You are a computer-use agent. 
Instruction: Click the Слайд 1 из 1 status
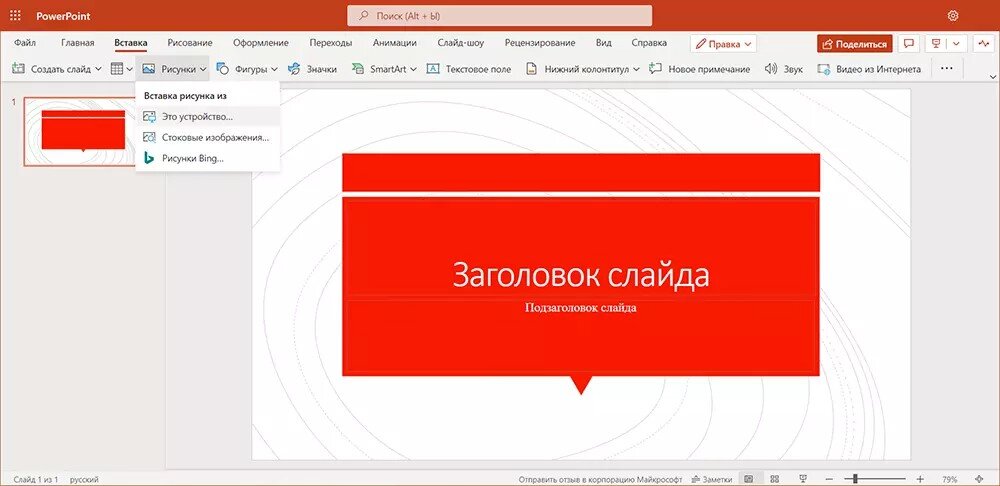point(36,479)
